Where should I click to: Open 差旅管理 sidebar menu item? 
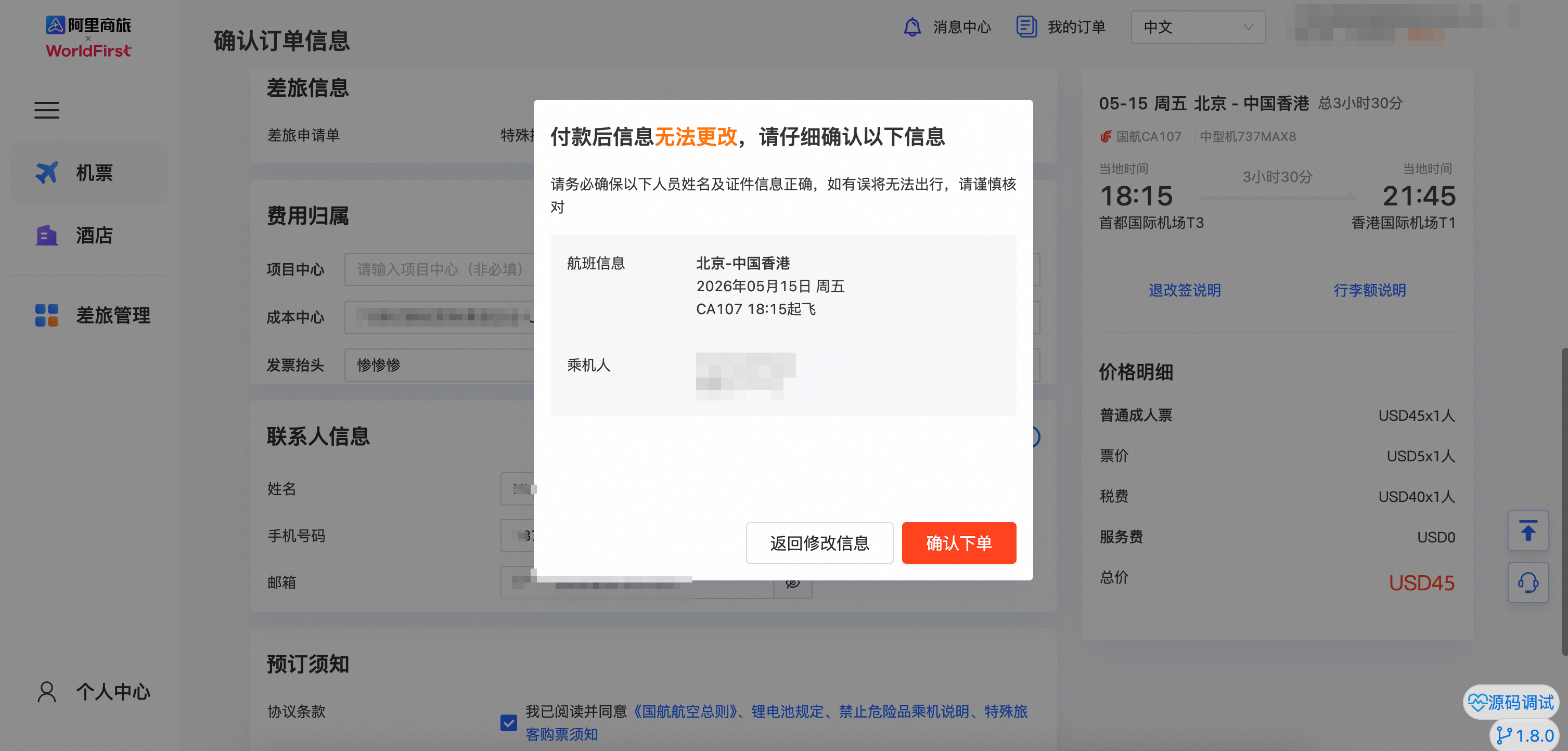[x=112, y=315]
